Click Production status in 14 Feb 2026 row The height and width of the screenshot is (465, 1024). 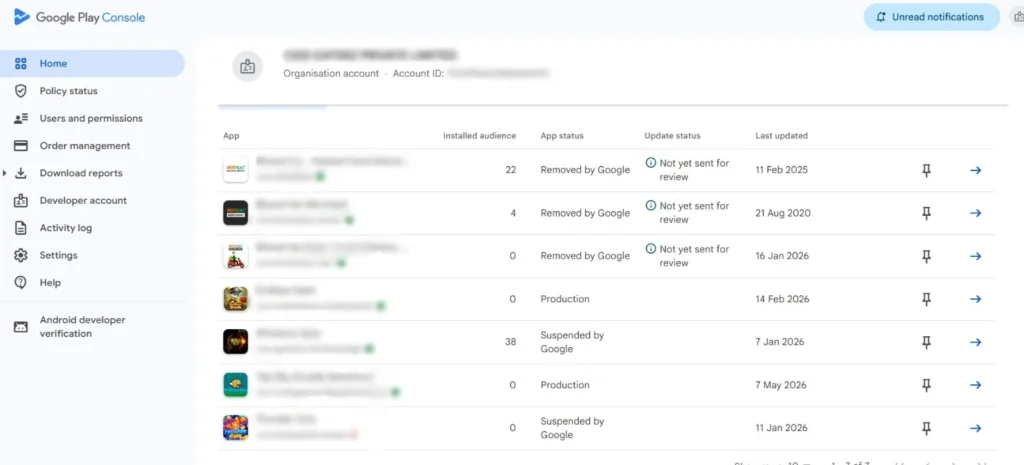(x=565, y=298)
